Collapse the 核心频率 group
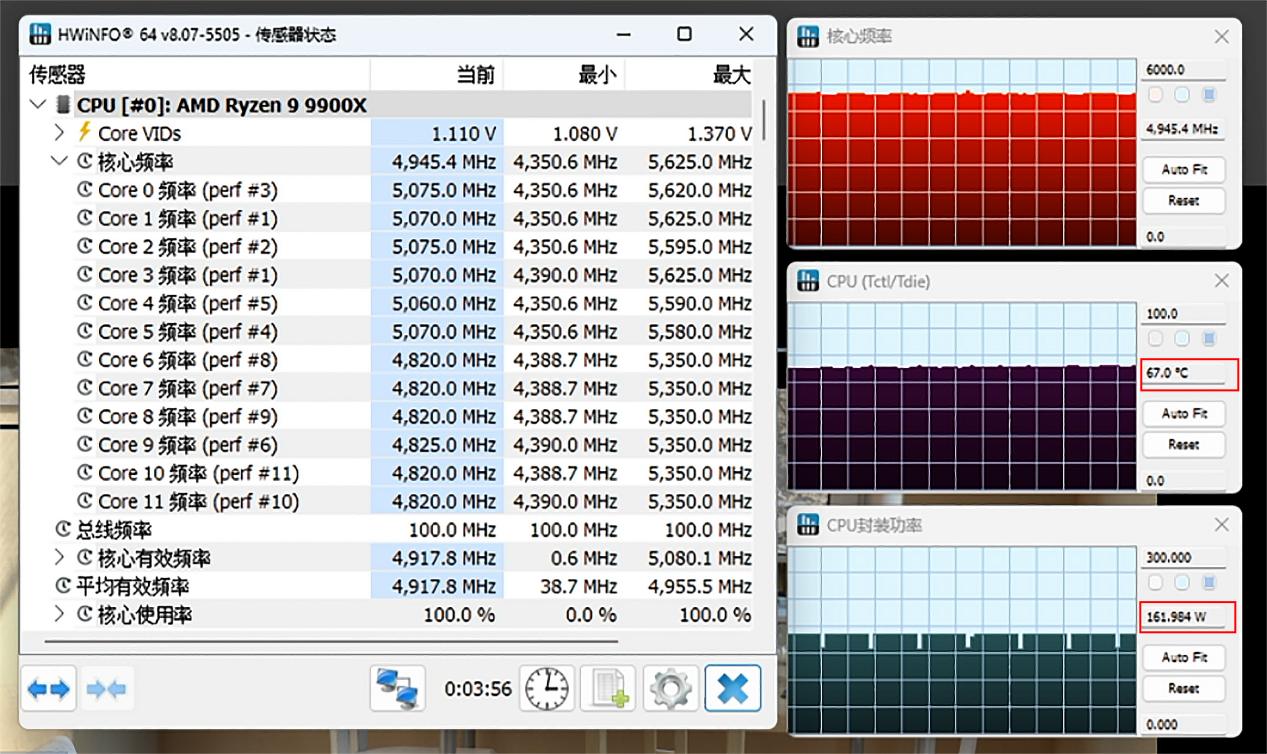This screenshot has height=754, width=1267. click(x=59, y=161)
